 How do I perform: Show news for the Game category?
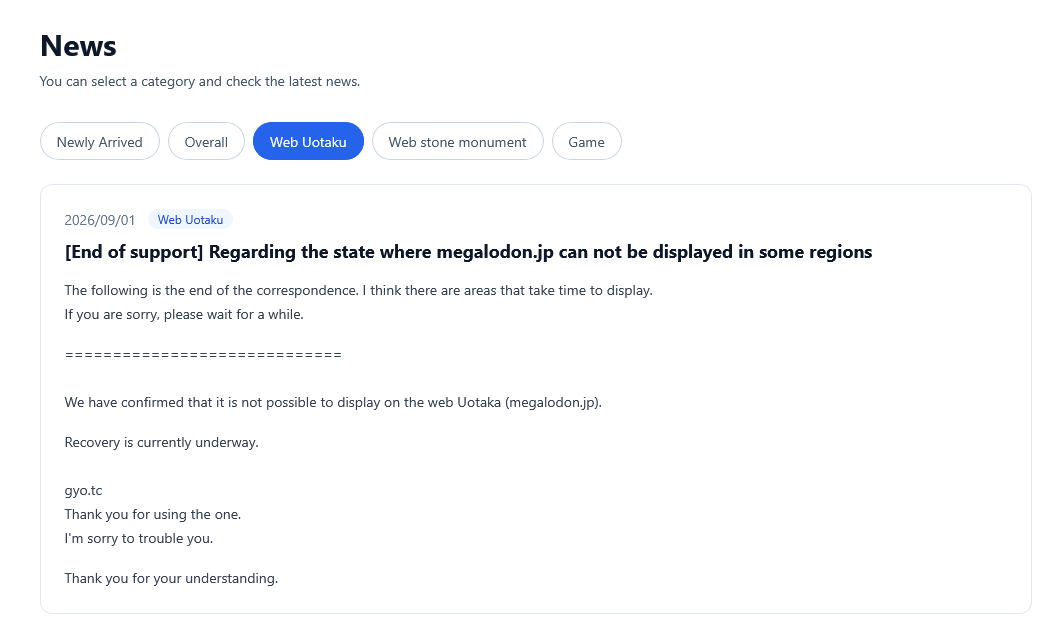[x=587, y=142]
